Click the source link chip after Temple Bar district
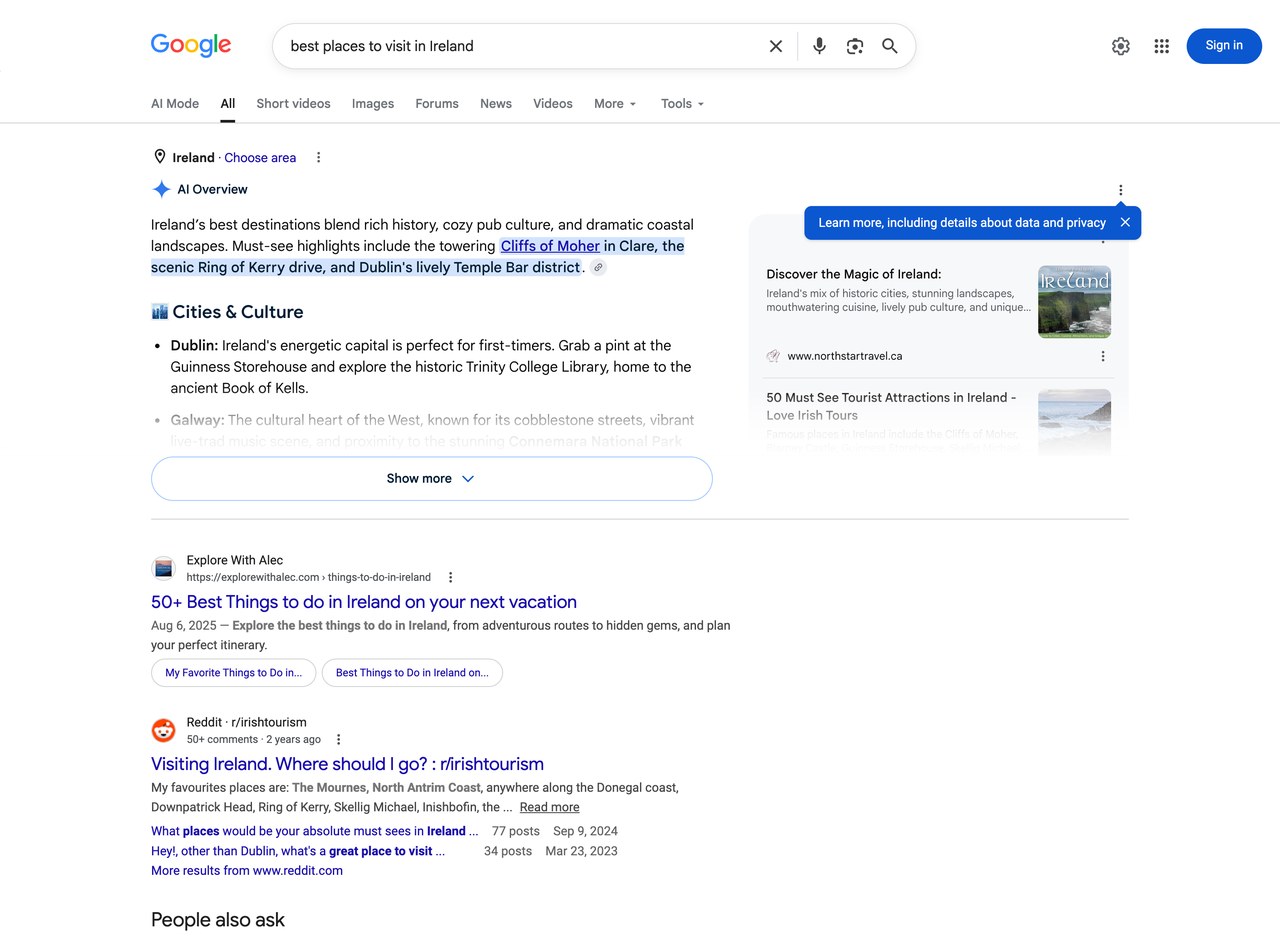The width and height of the screenshot is (1280, 945). 598,268
